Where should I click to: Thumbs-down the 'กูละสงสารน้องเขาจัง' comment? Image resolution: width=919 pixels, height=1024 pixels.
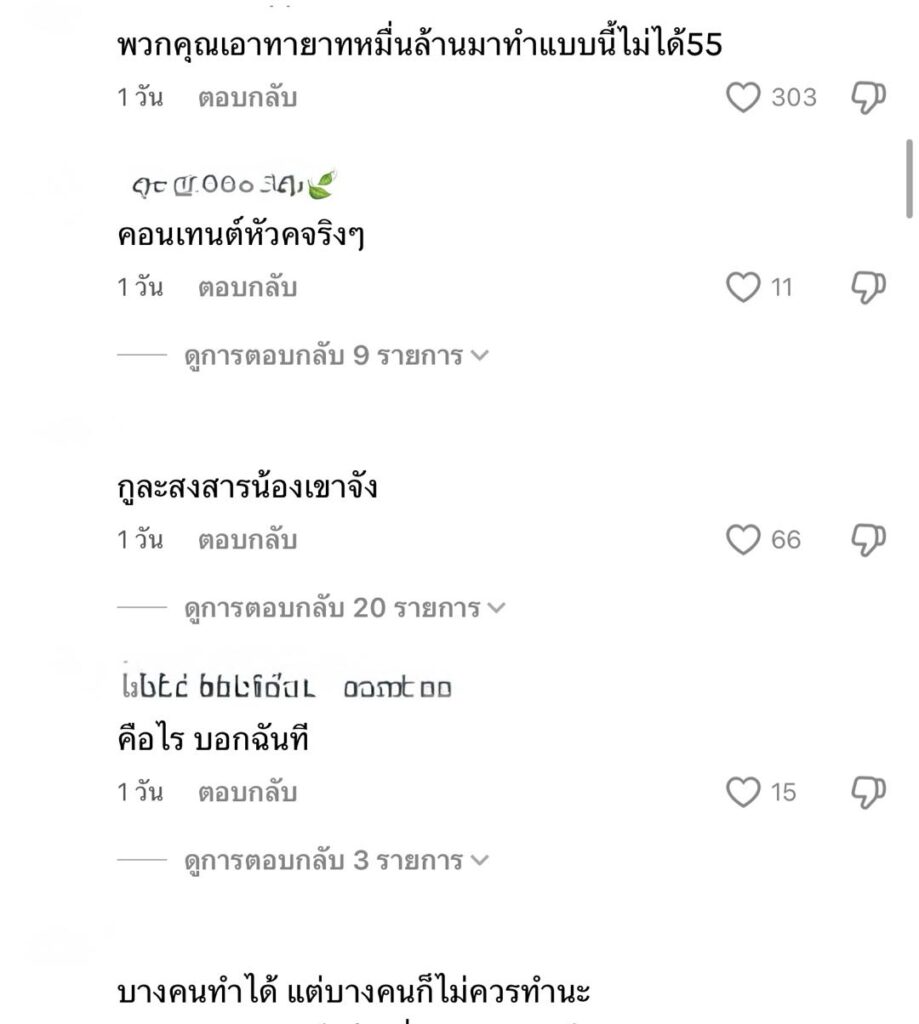pos(869,540)
